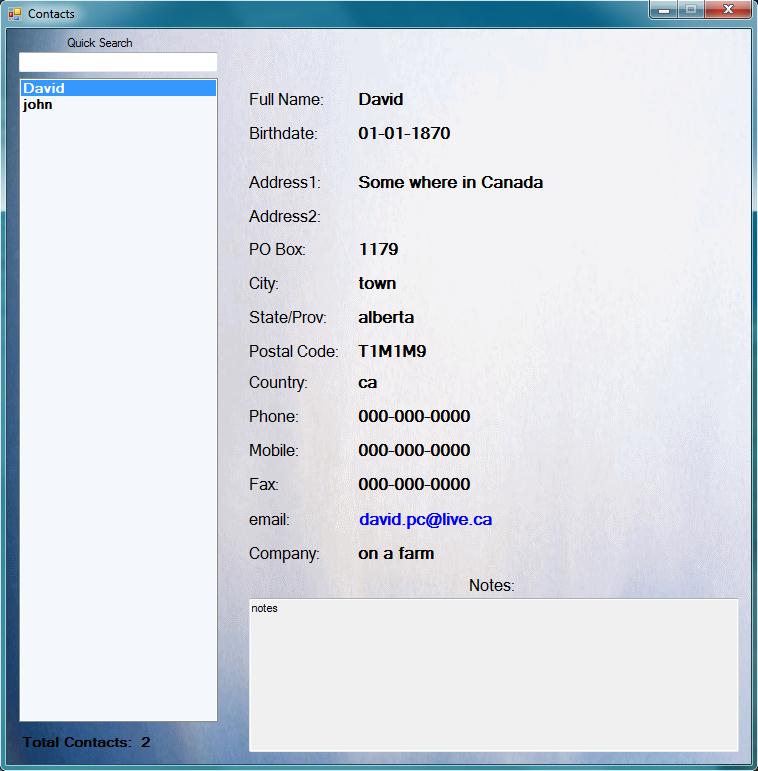Click the province value alberta
Image resolution: width=758 pixels, height=771 pixels.
point(386,317)
